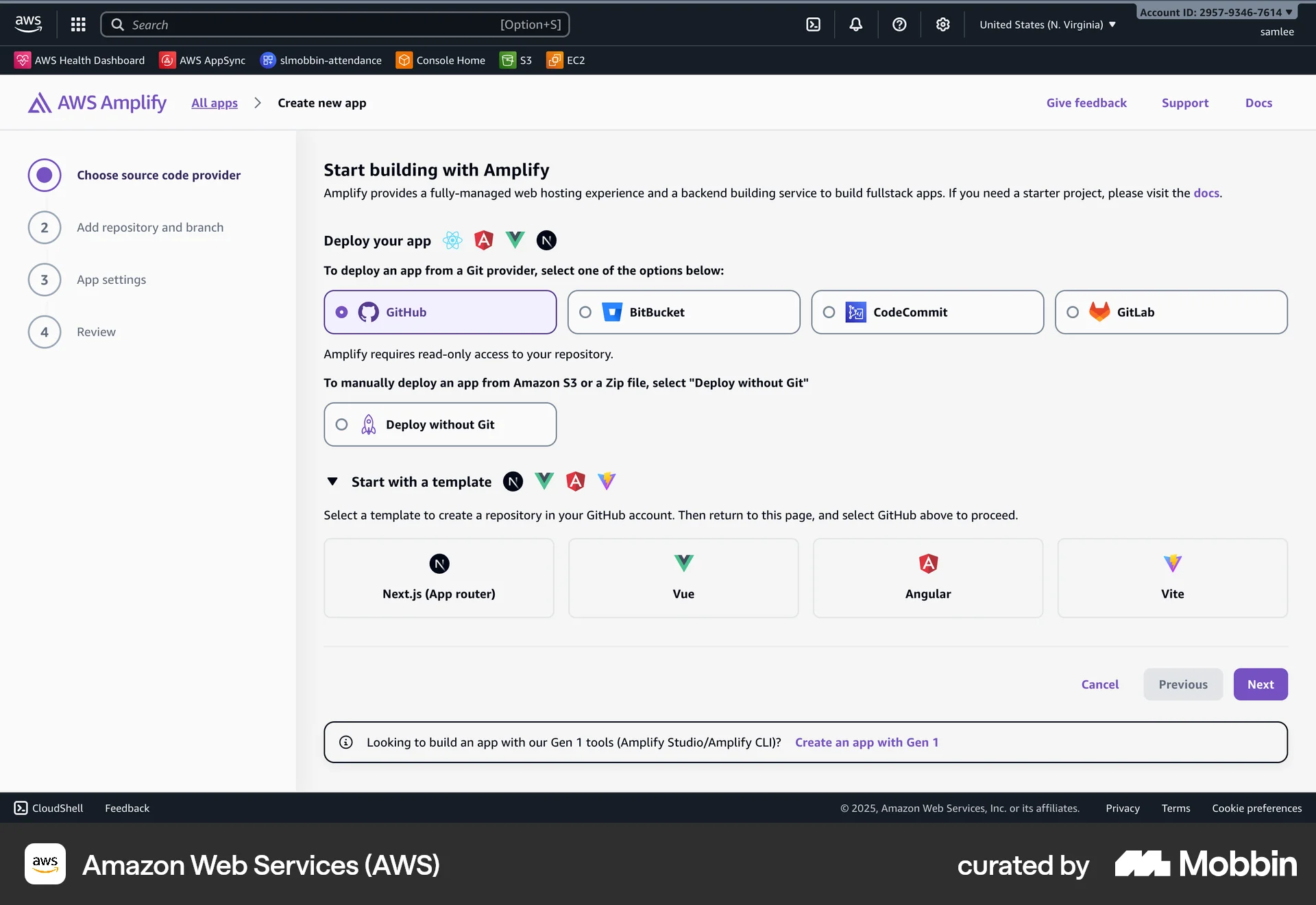
Task: Click the AWS Amplify logo
Action: pyautogui.click(x=96, y=102)
